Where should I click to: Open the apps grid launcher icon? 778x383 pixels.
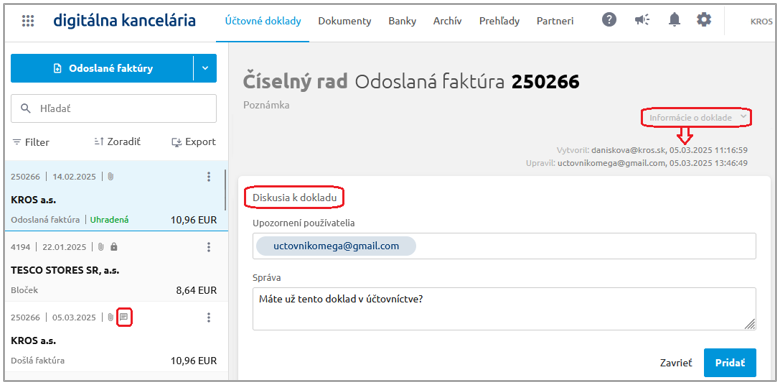coord(28,21)
